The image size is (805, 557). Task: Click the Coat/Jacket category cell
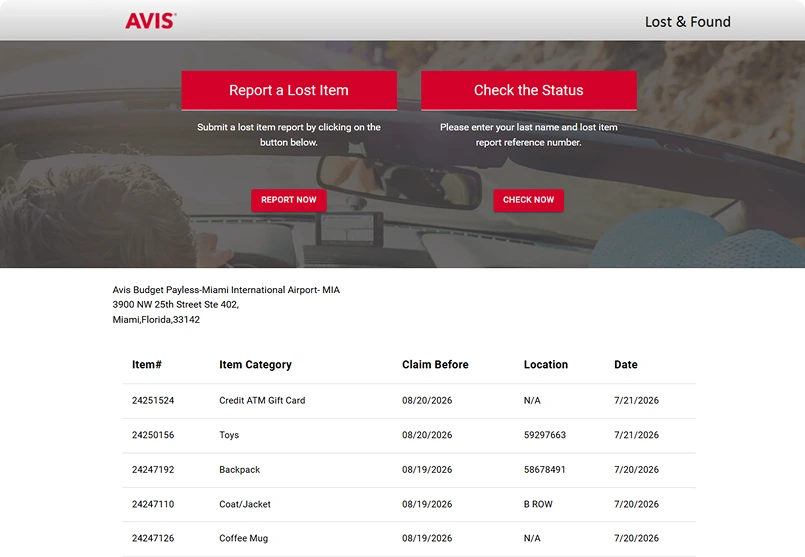[245, 504]
